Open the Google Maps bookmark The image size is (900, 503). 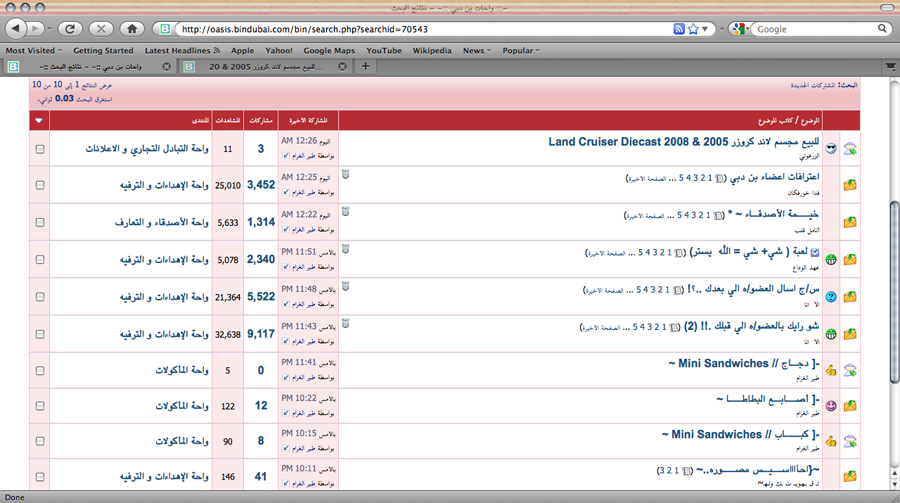[330, 50]
